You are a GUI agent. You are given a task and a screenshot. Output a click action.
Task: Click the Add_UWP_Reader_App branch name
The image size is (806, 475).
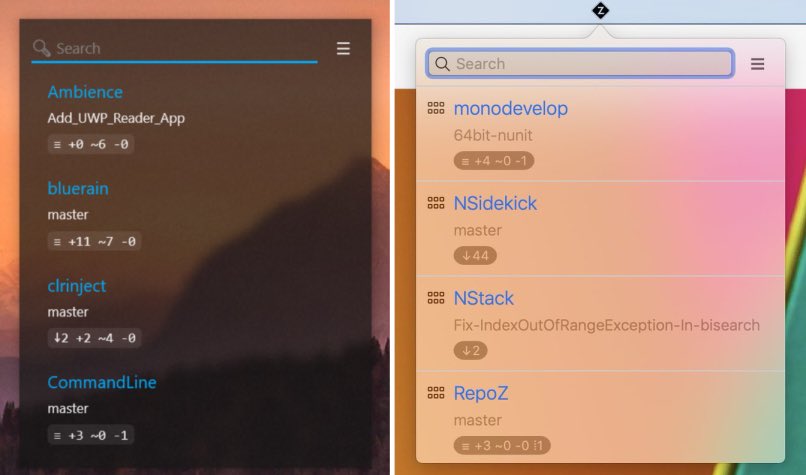point(116,118)
